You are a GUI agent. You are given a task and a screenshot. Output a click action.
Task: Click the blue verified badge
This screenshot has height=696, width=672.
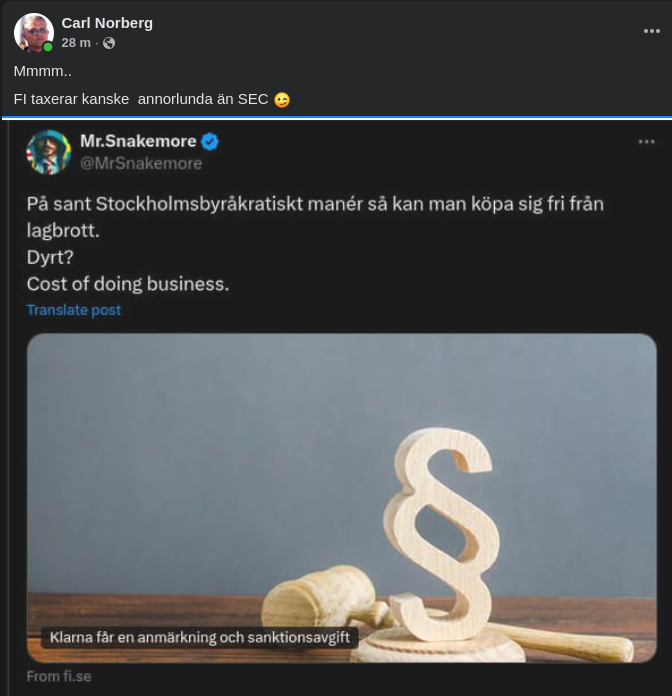coord(210,142)
